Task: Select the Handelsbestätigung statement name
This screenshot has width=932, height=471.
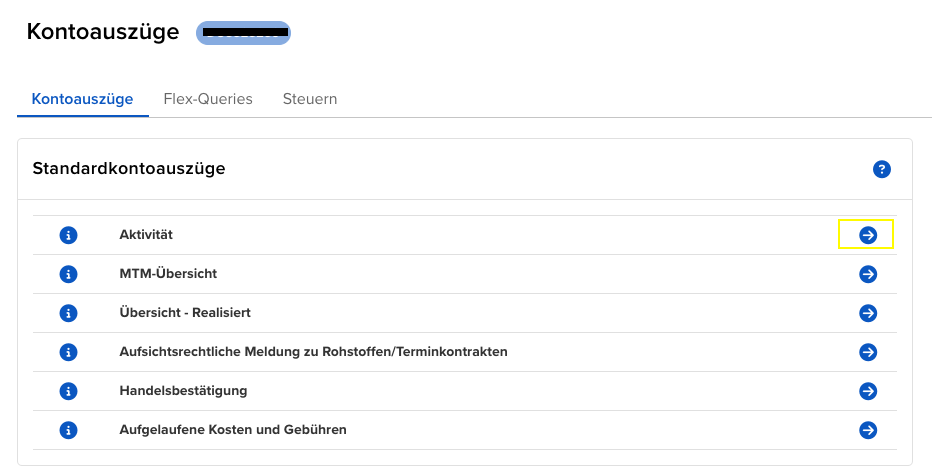Action: (x=183, y=391)
